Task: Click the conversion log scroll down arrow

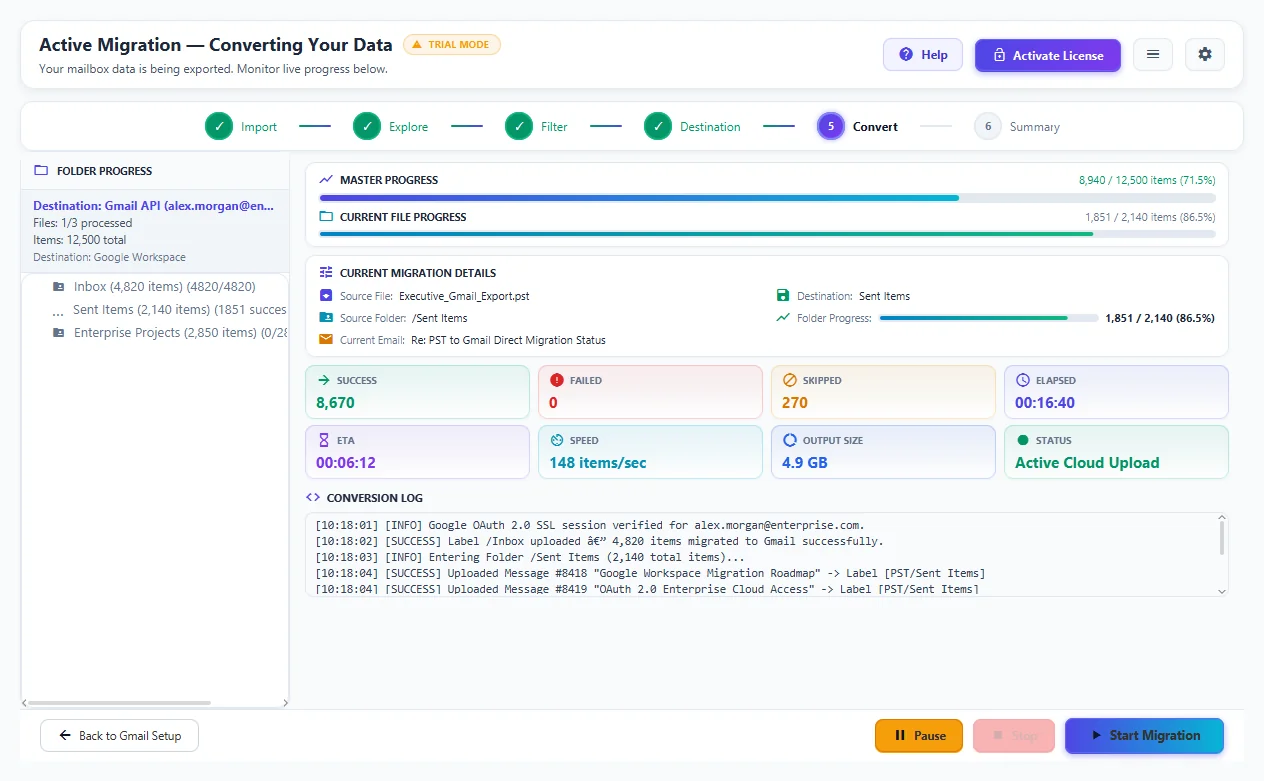Action: pos(1221,591)
